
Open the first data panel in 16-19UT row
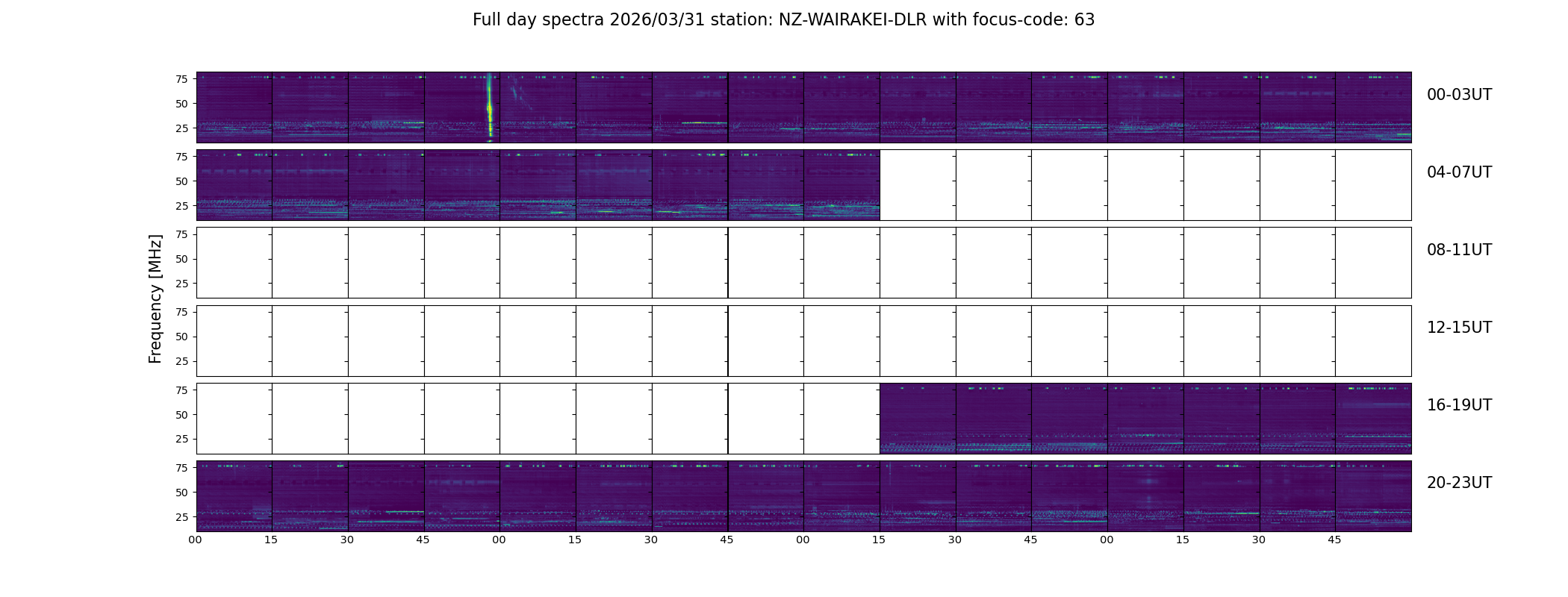pyautogui.click(x=918, y=418)
